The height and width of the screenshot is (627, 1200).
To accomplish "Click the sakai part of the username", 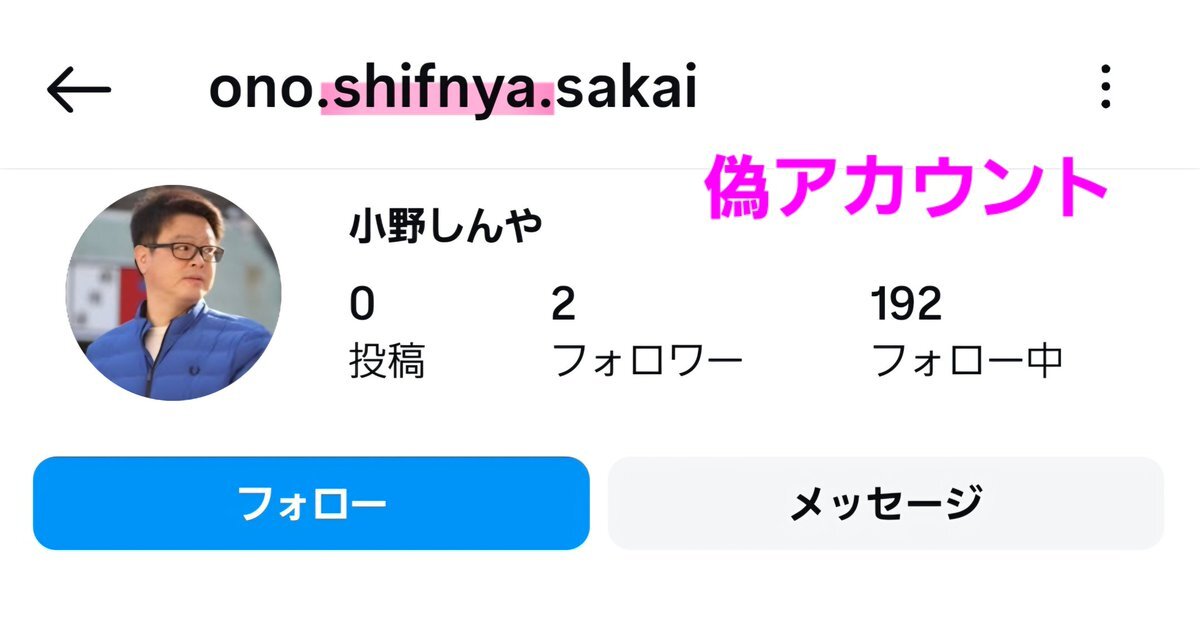I will click(627, 90).
